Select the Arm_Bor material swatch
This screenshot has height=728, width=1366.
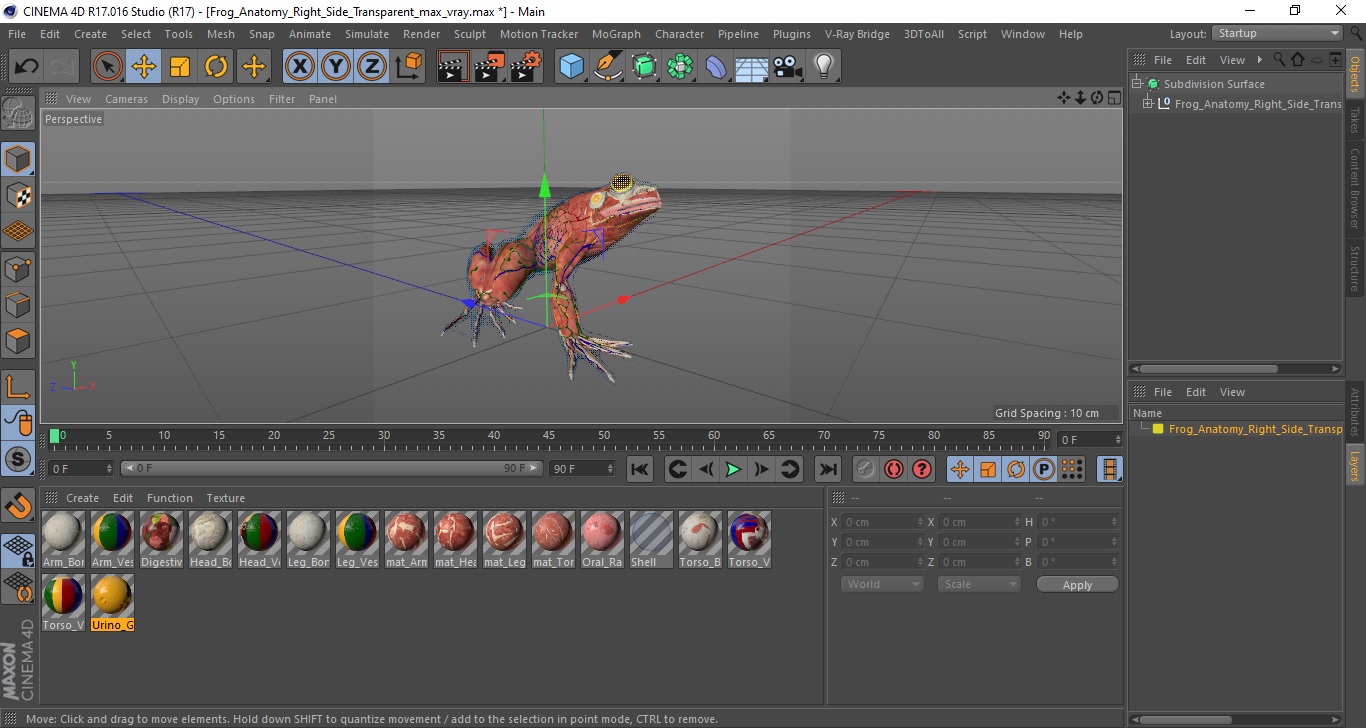click(x=63, y=540)
